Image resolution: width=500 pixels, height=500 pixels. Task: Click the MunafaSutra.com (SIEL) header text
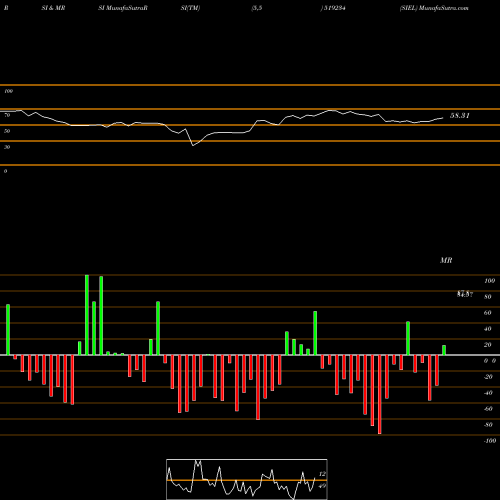(x=434, y=8)
